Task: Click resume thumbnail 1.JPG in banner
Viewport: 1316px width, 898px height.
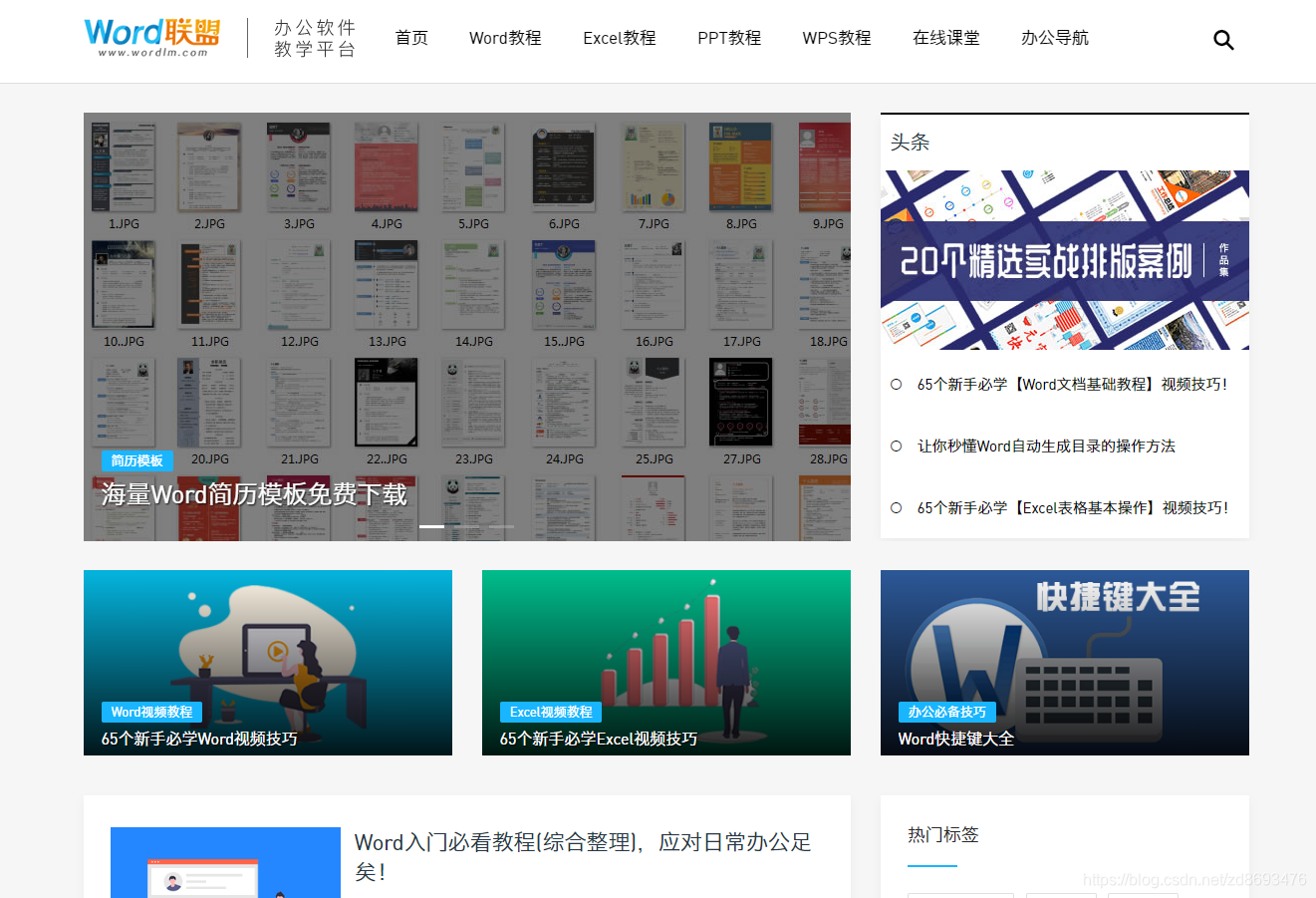Action: pyautogui.click(x=124, y=167)
